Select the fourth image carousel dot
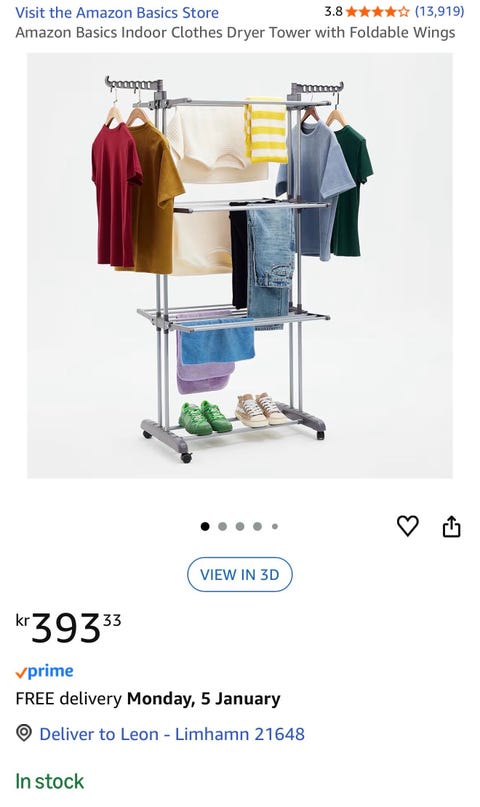 pyautogui.click(x=257, y=527)
